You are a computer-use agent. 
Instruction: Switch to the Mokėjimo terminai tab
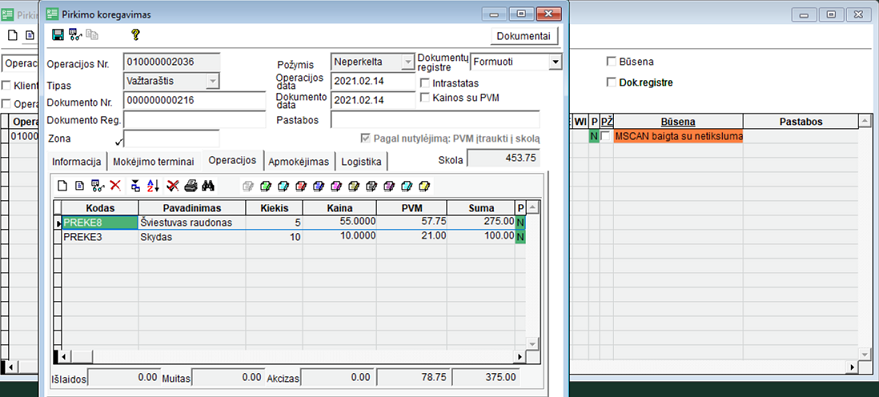(154, 162)
